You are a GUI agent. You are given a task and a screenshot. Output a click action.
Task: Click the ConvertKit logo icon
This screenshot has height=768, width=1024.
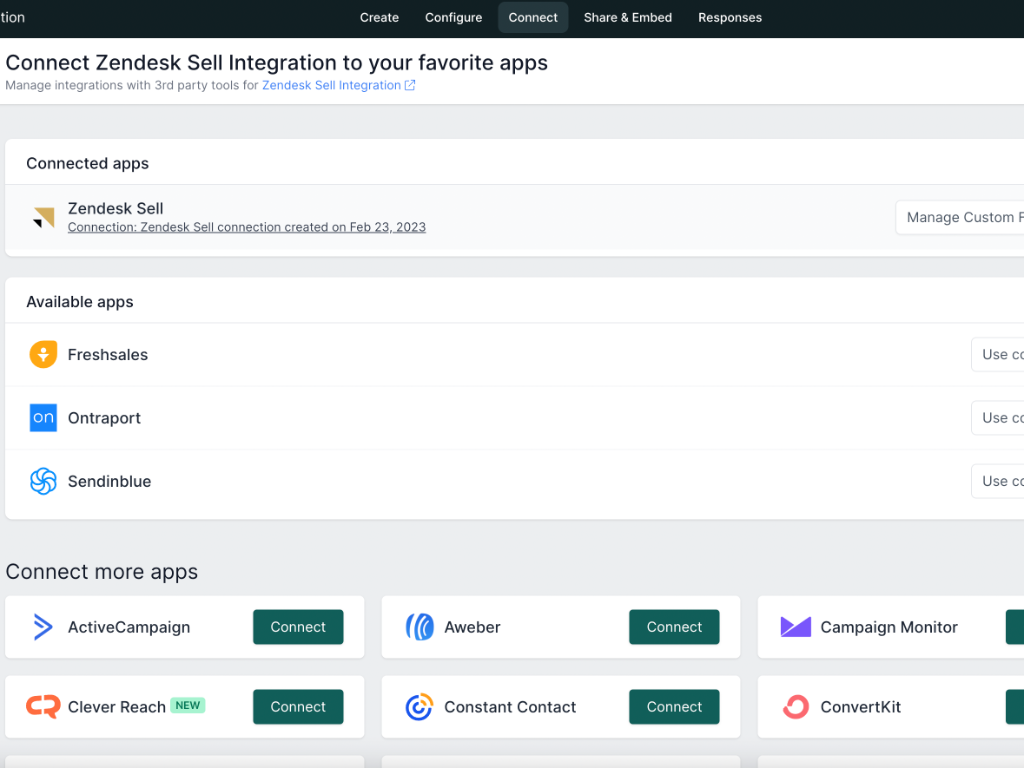(x=795, y=707)
